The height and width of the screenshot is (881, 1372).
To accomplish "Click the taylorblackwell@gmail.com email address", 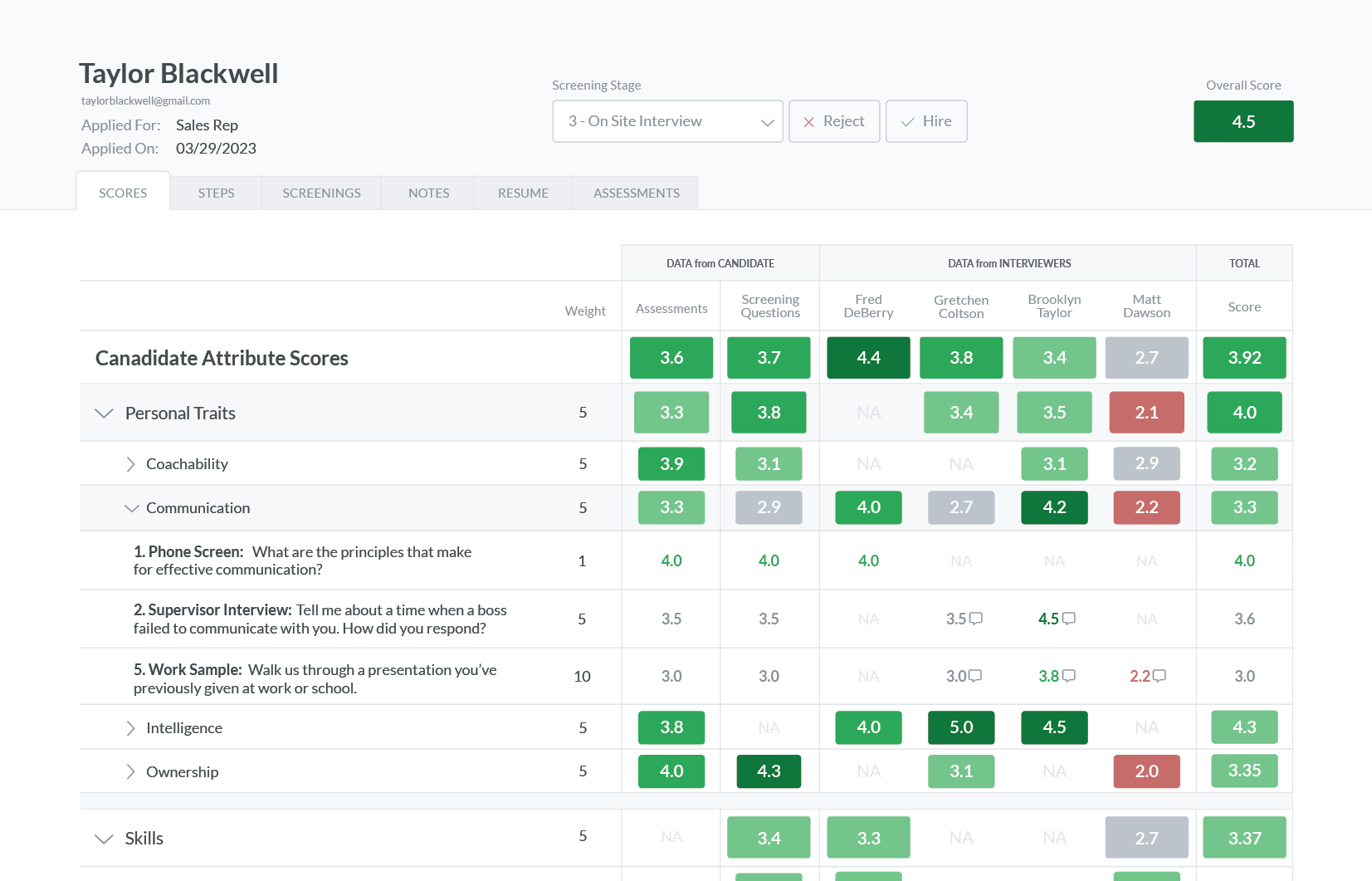I will [145, 100].
